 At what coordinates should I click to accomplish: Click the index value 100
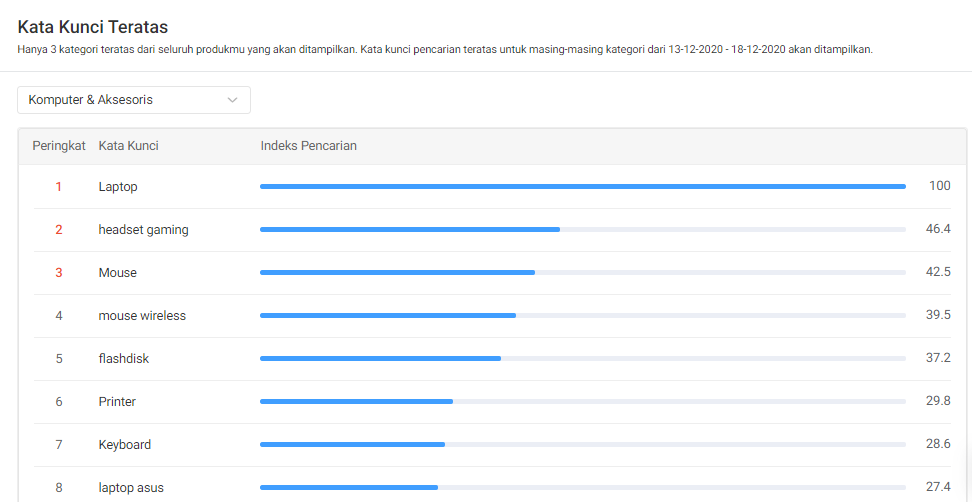point(940,186)
